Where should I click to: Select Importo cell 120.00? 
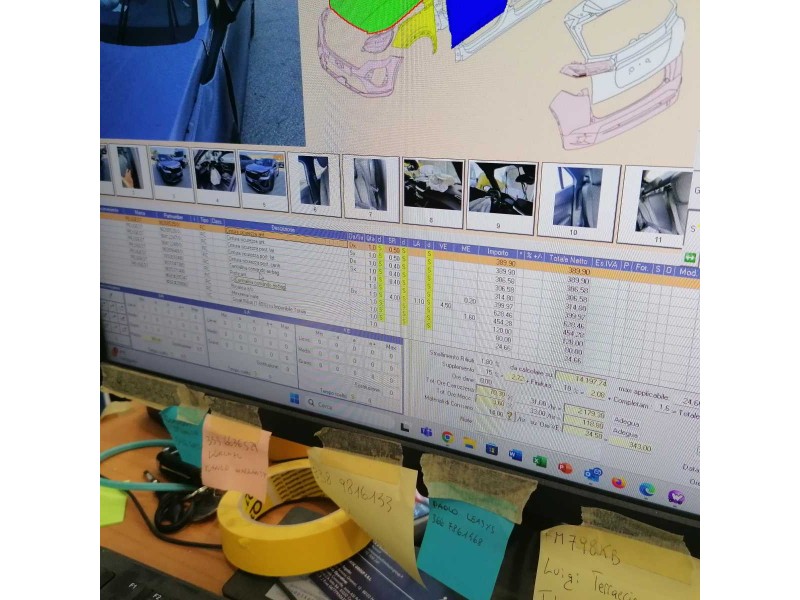tap(503, 331)
